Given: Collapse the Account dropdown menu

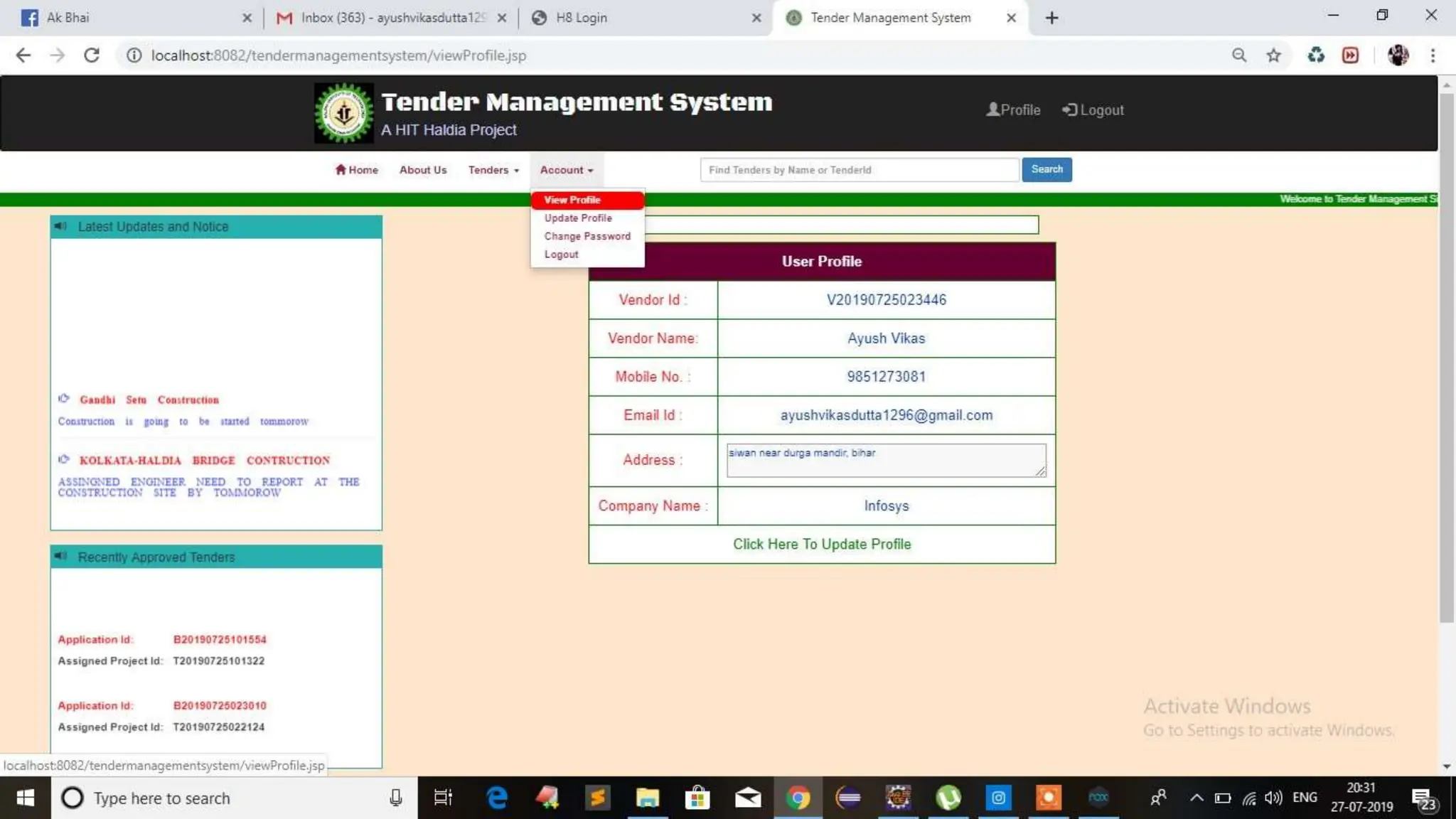Looking at the screenshot, I should tap(566, 170).
